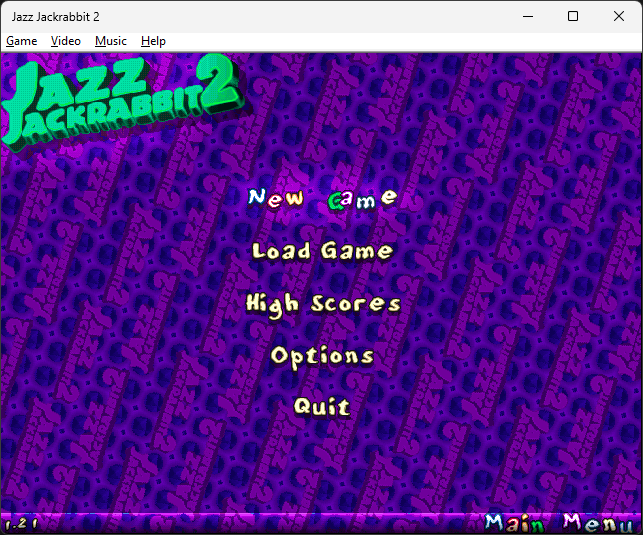Image resolution: width=643 pixels, height=535 pixels.
Task: Maximize the Jazz Jackrabbit 2 window
Action: (x=573, y=16)
